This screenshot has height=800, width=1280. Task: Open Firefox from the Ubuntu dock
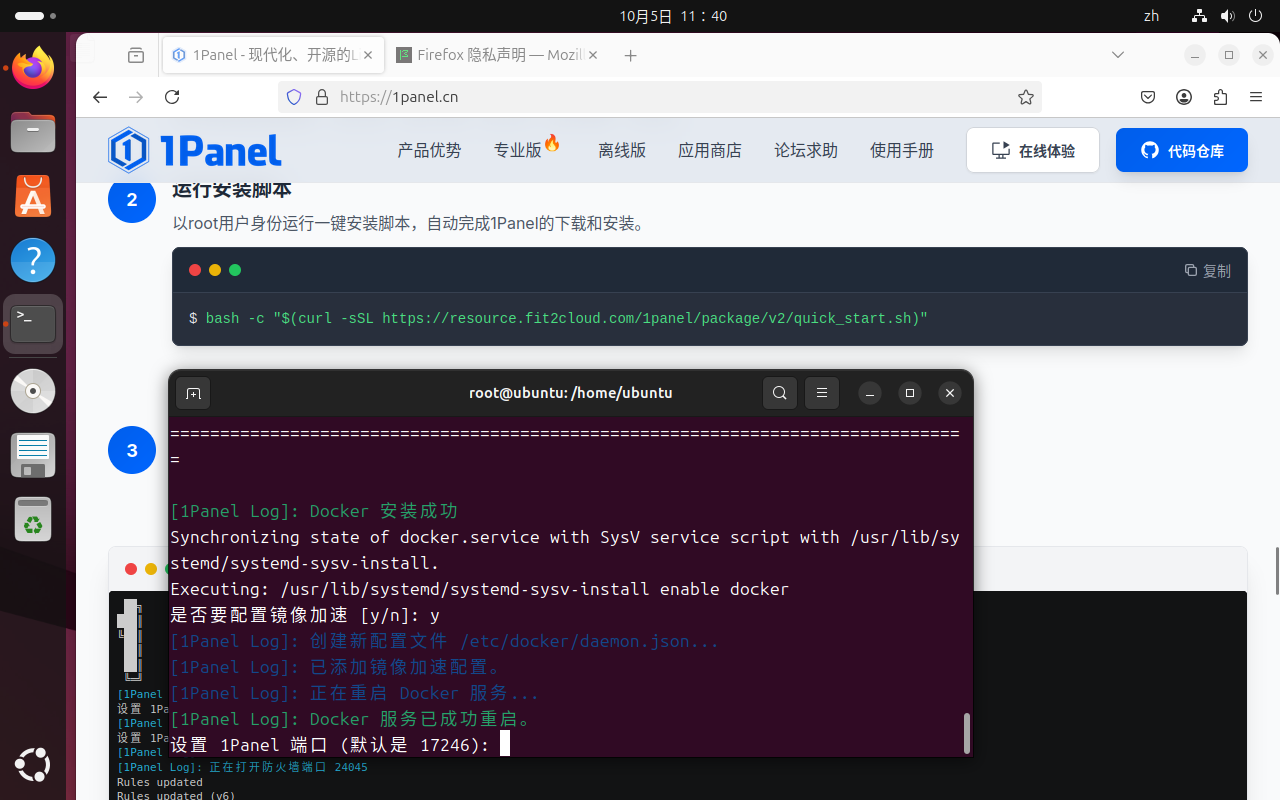(33, 68)
